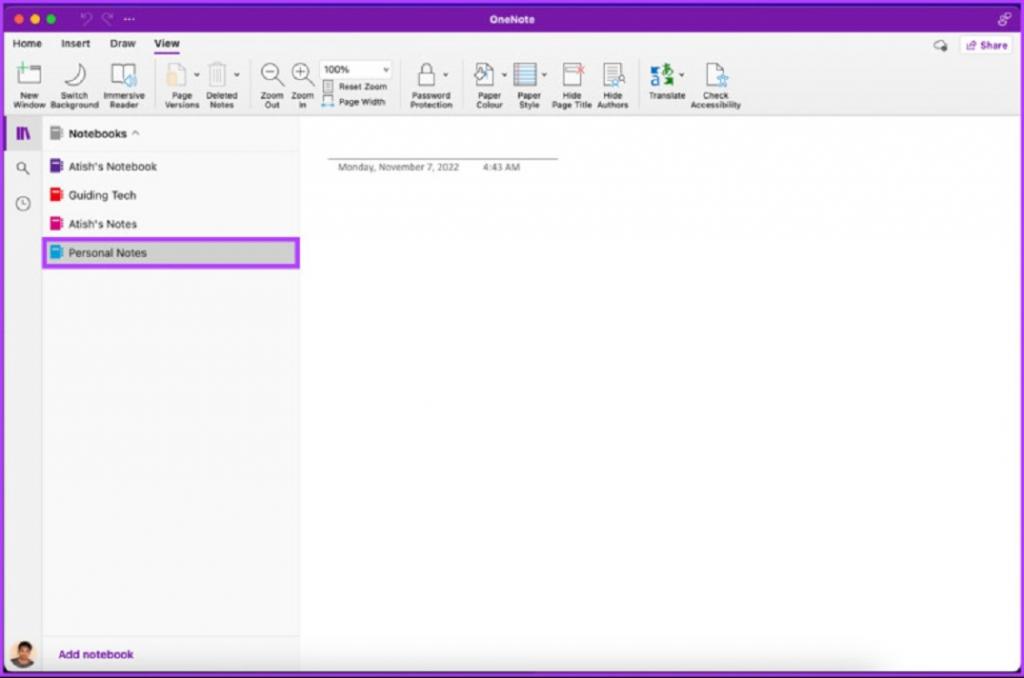1024x678 pixels.
Task: Toggle Hide Authors
Action: 613,85
